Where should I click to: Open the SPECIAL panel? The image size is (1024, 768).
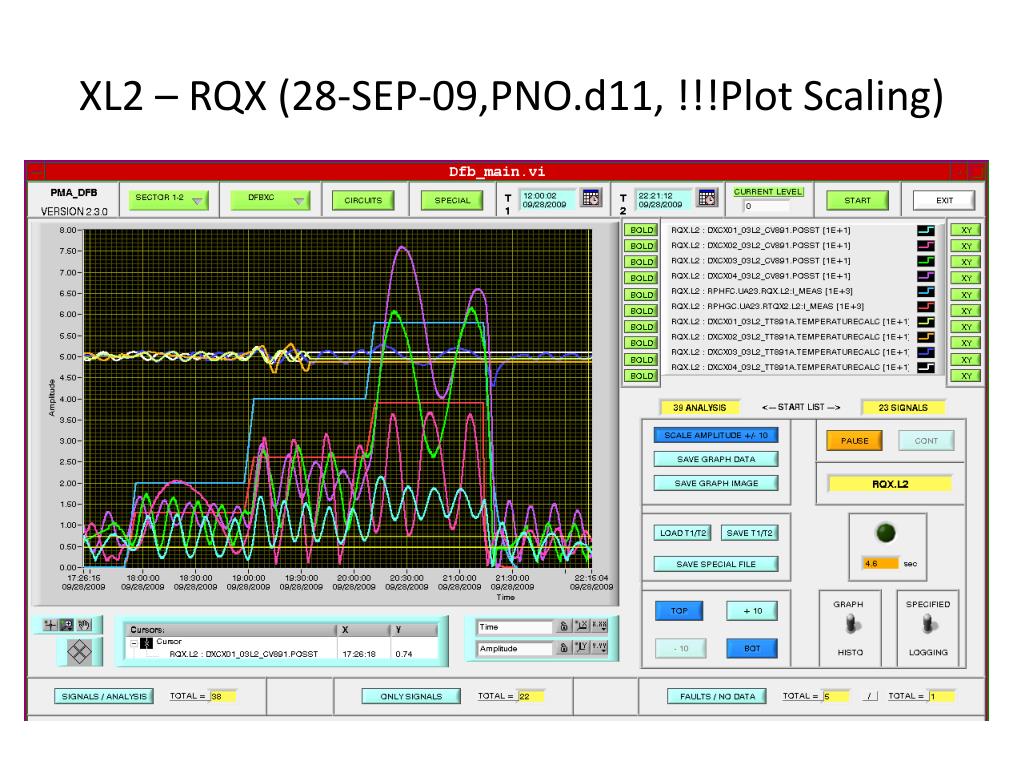452,200
